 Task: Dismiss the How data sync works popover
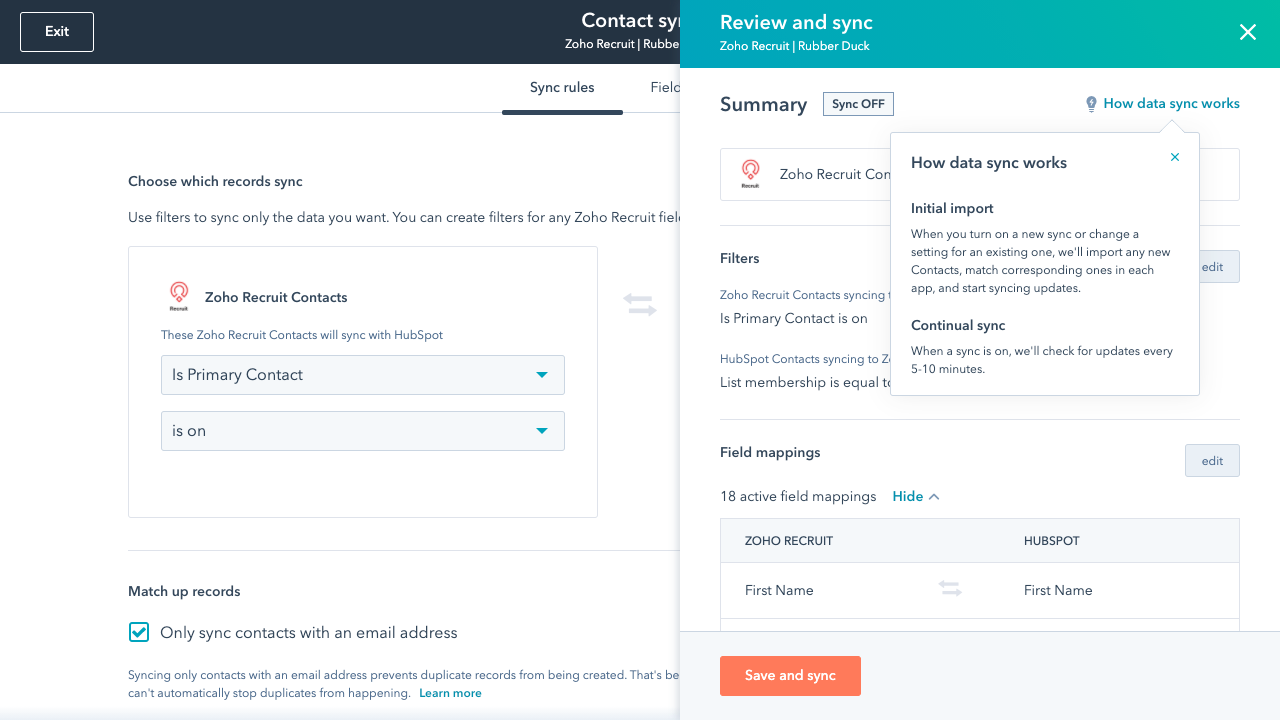[x=1175, y=157]
